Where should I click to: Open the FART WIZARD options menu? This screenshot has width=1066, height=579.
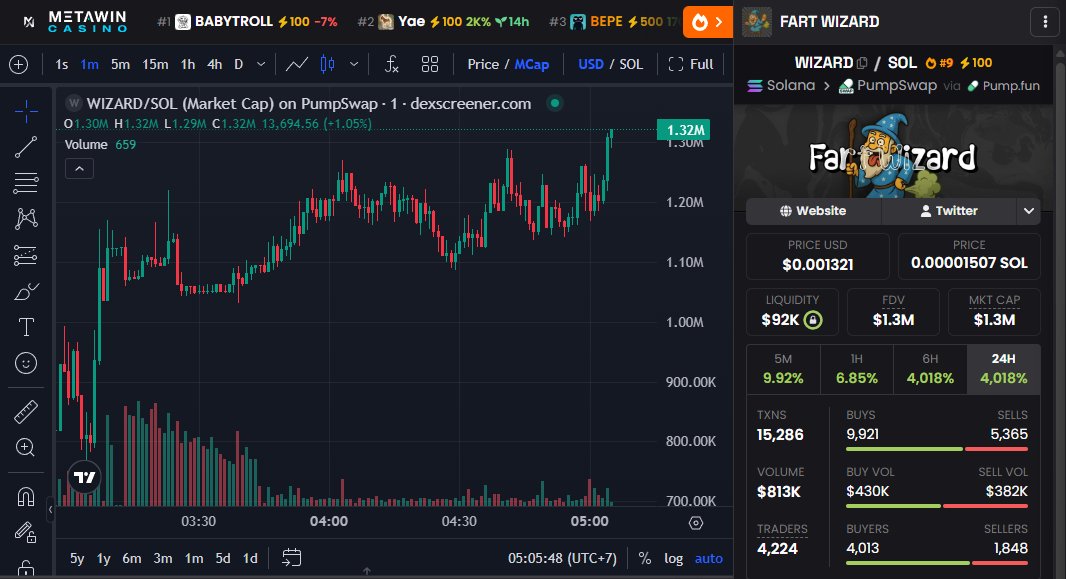coord(1045,22)
